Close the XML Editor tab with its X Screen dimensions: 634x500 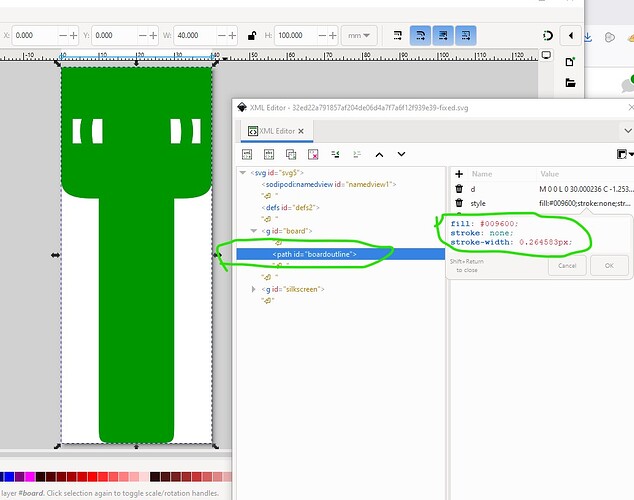[x=301, y=131]
